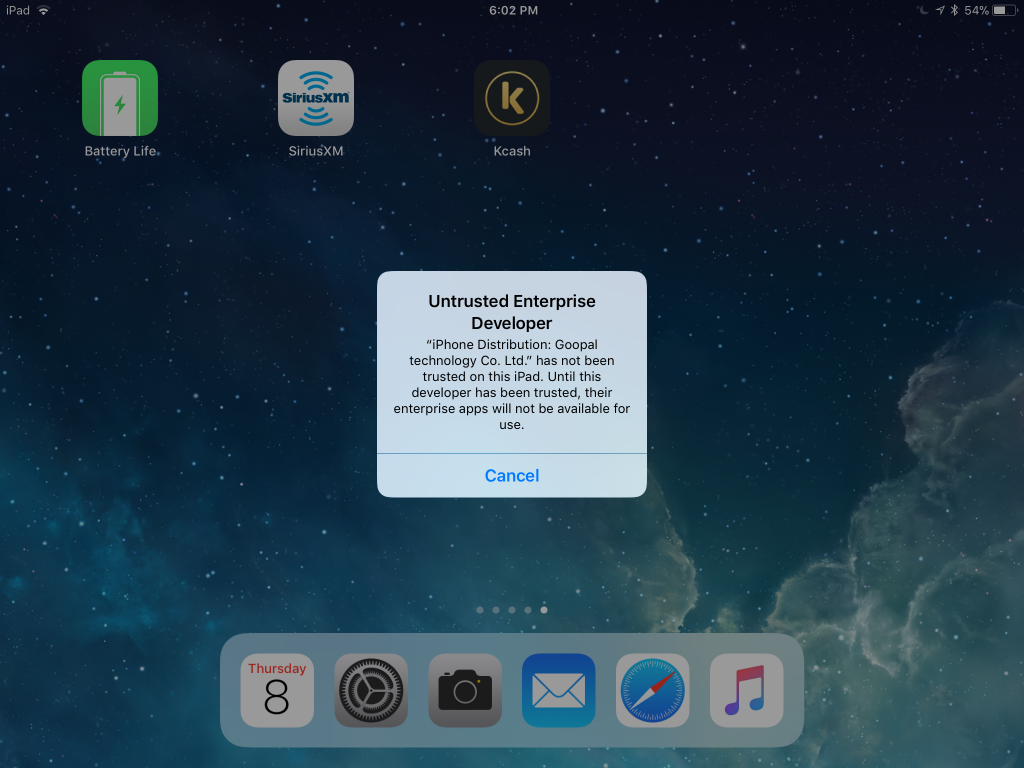Launch the SiriusXM app
Screen dimensions: 1024x768
coord(316,98)
